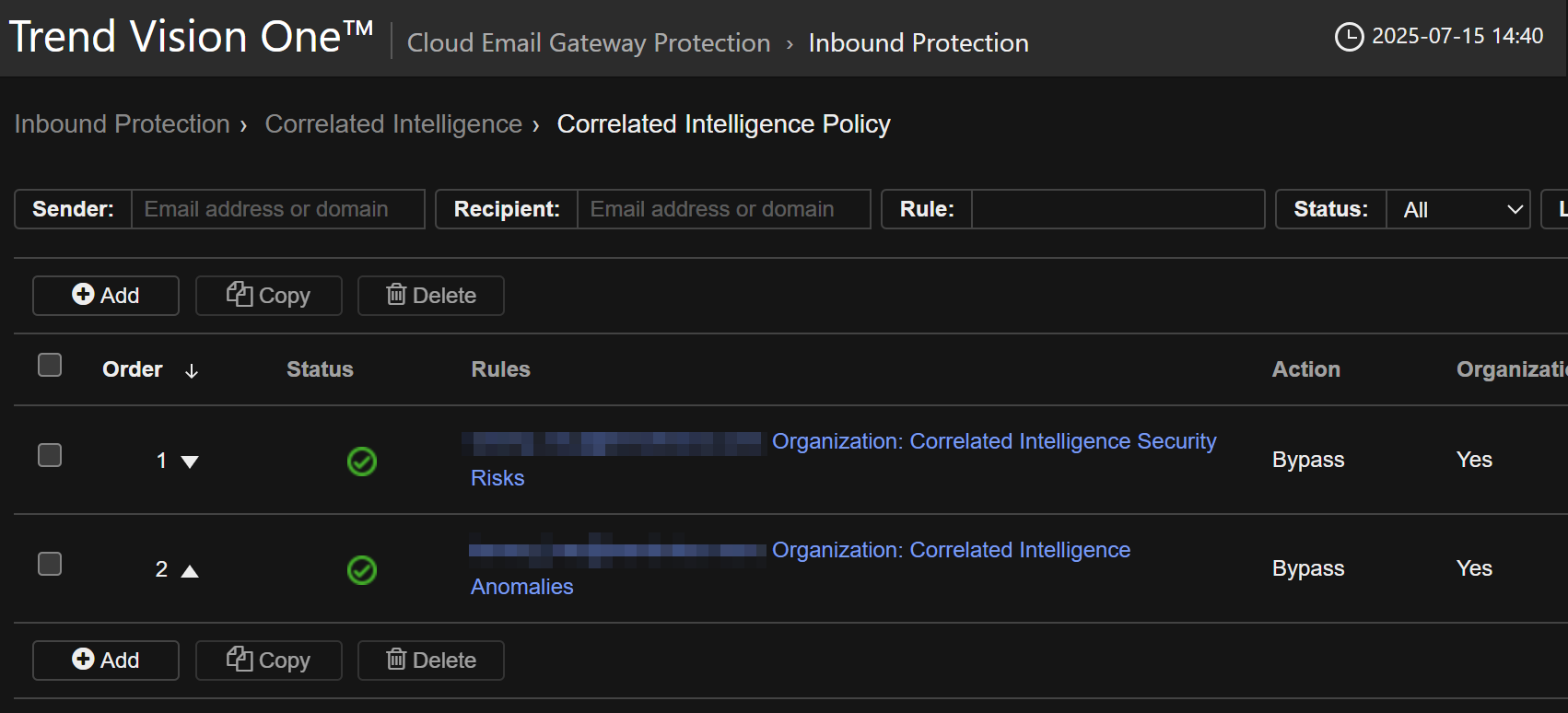
Task: Navigate to Correlated Intelligence breadcrumb
Action: click(393, 124)
